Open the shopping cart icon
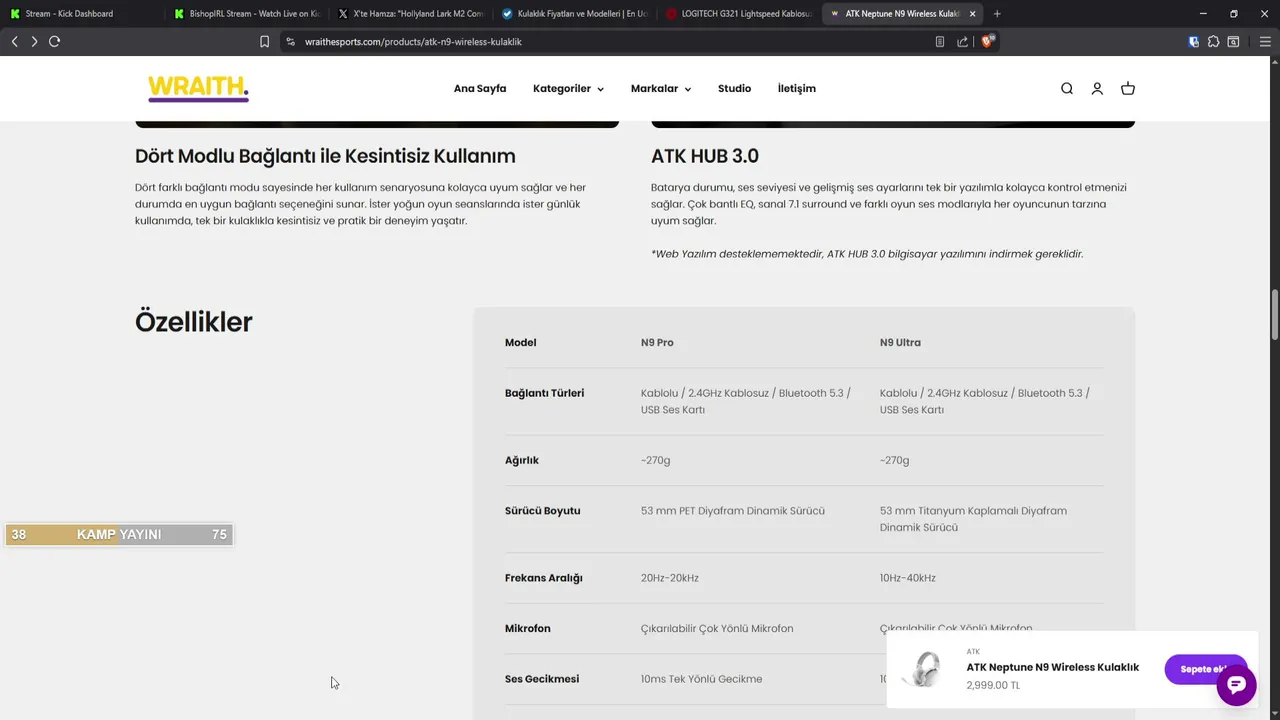 coord(1128,89)
